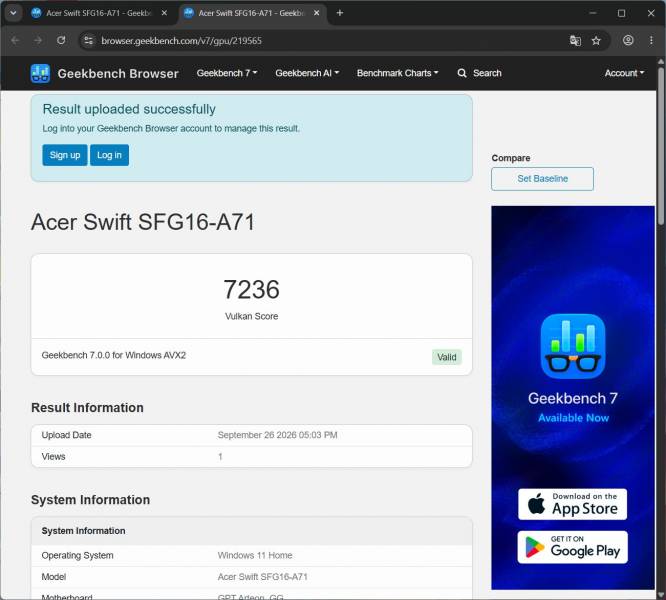
Task: Click the Upload Date value September 26 2026
Action: click(x=277, y=435)
